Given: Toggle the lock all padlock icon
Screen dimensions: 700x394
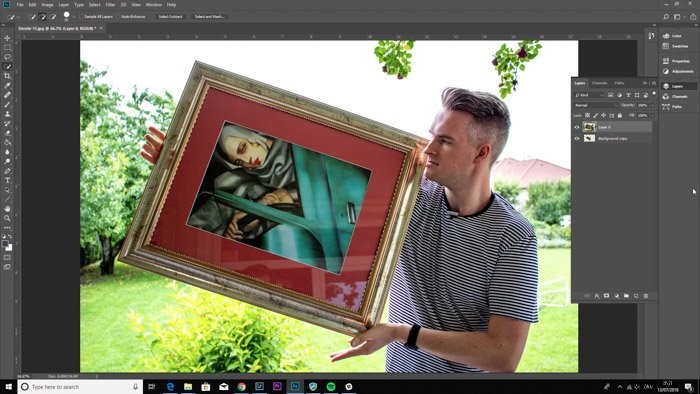Looking at the screenshot, I should click(x=620, y=116).
